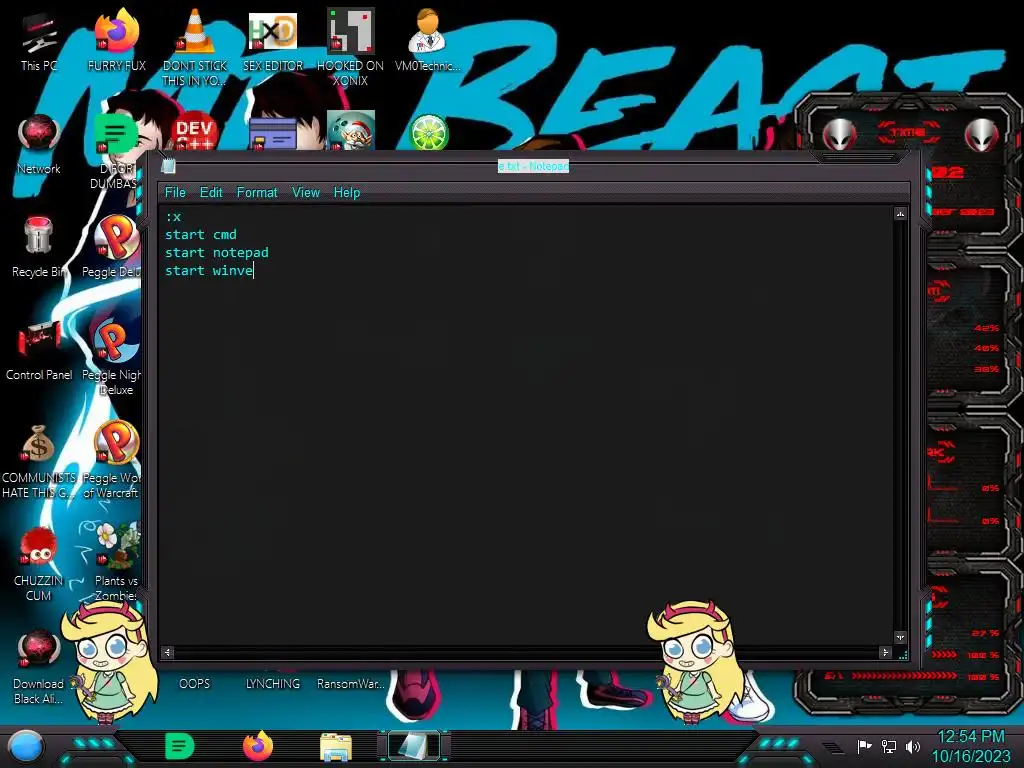Click the RansomWar... desktop label

click(350, 684)
